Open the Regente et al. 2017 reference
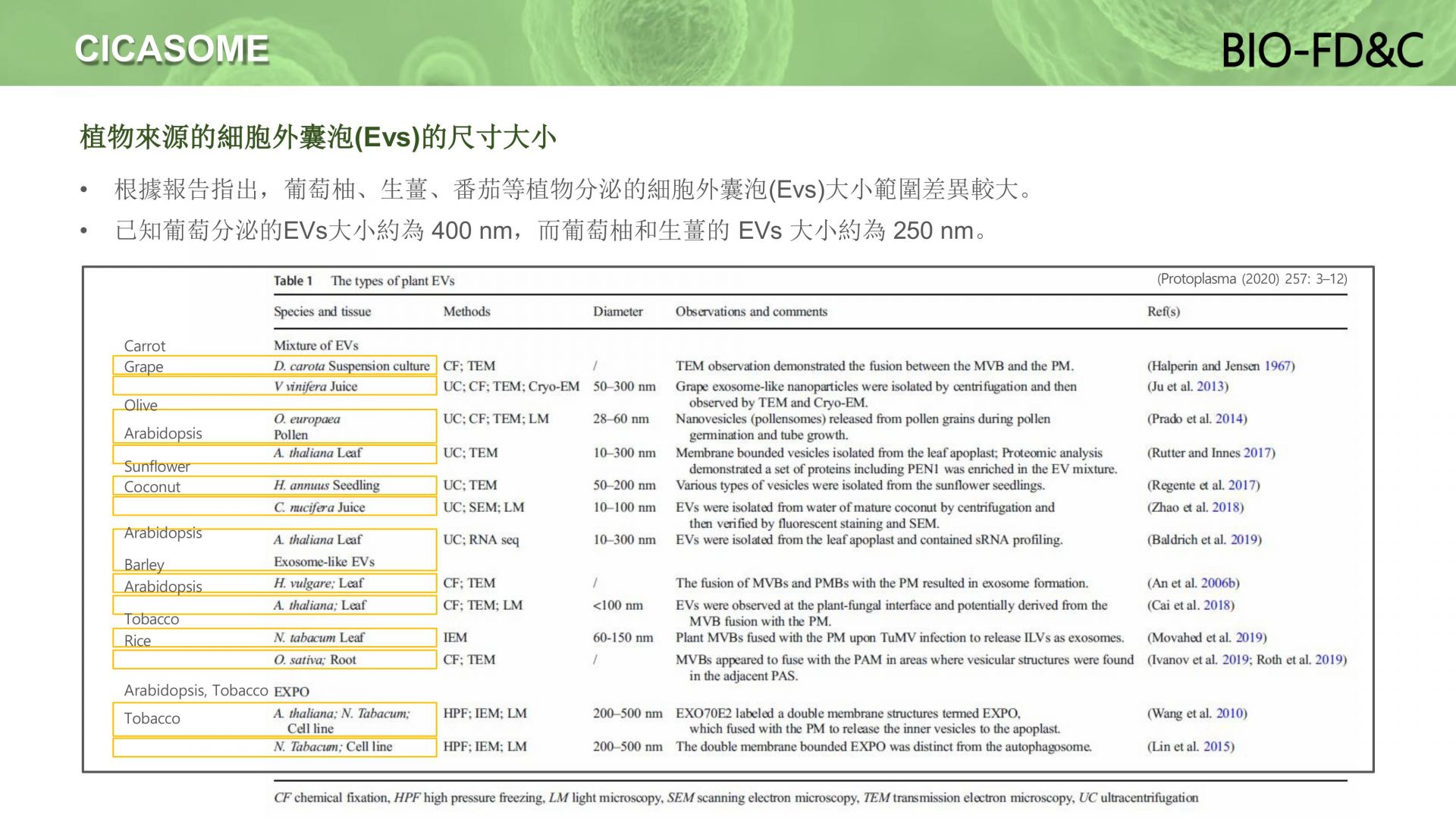The image size is (1456, 819). [x=1203, y=485]
